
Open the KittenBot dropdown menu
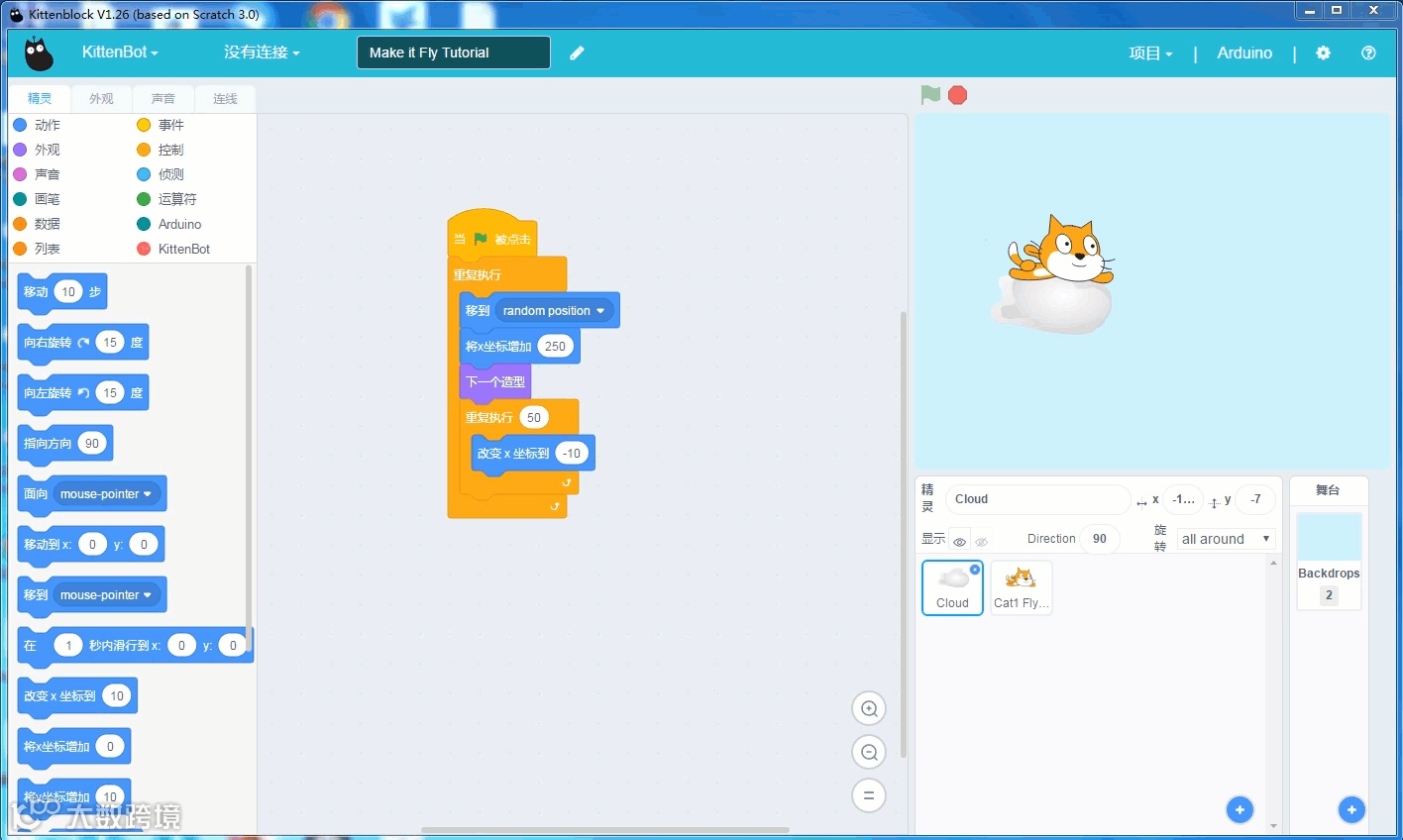click(120, 52)
